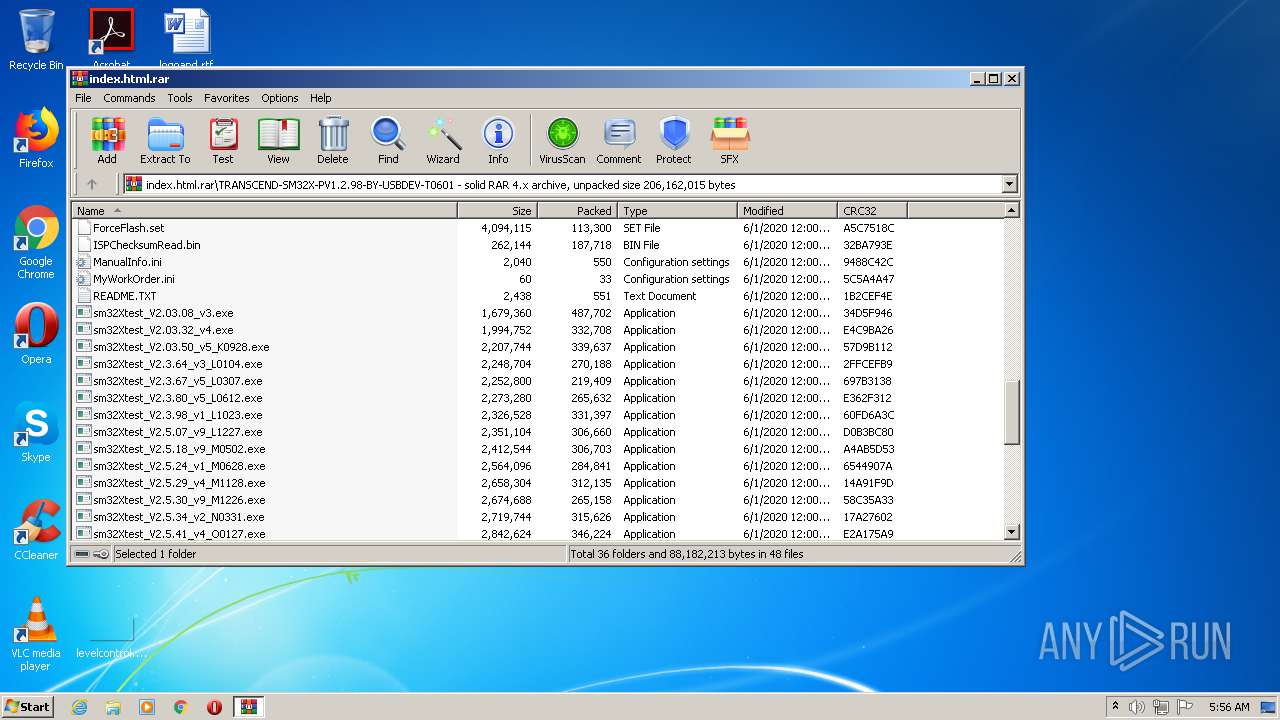Show archive Info
The height and width of the screenshot is (720, 1280).
click(498, 140)
